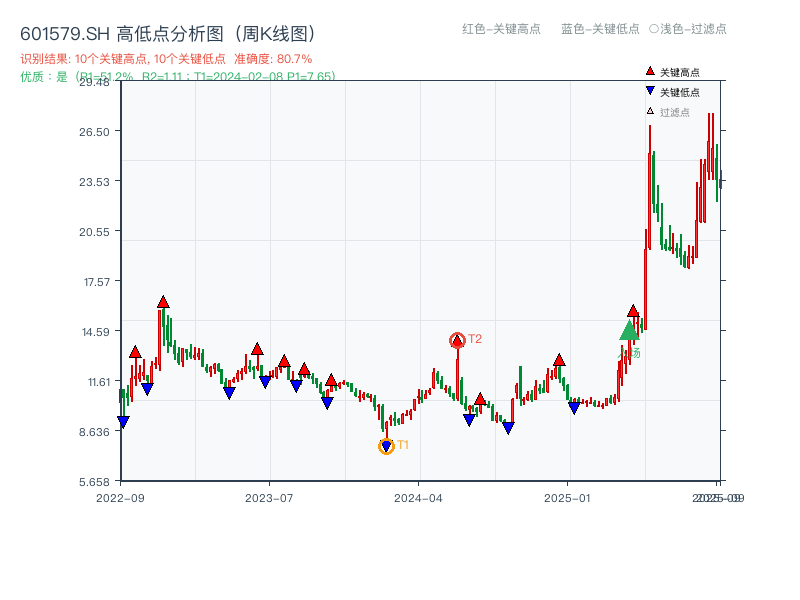Click the 26.50 y-axis label
The height and width of the screenshot is (600, 800).
pyautogui.click(x=94, y=132)
